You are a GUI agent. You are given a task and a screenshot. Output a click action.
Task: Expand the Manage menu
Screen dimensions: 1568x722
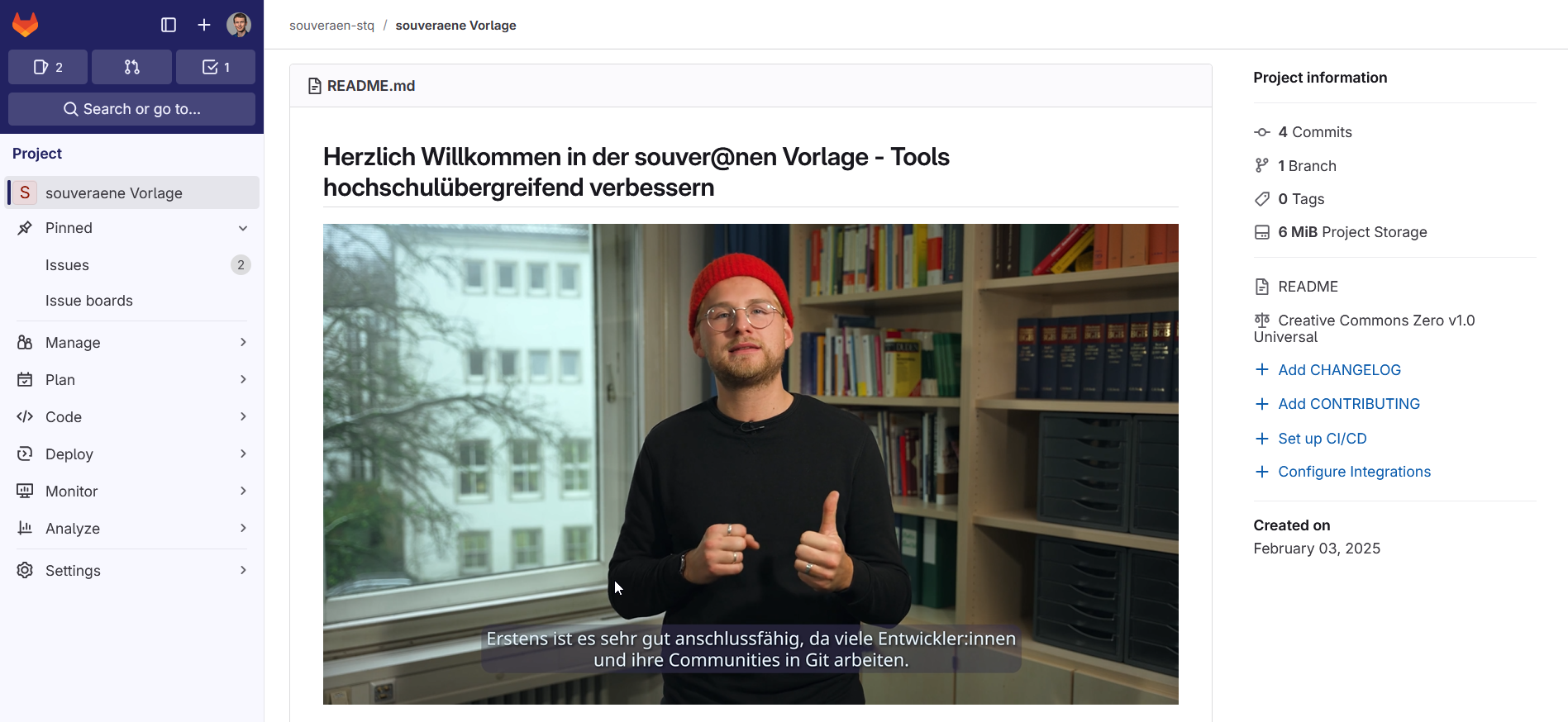[x=132, y=343]
